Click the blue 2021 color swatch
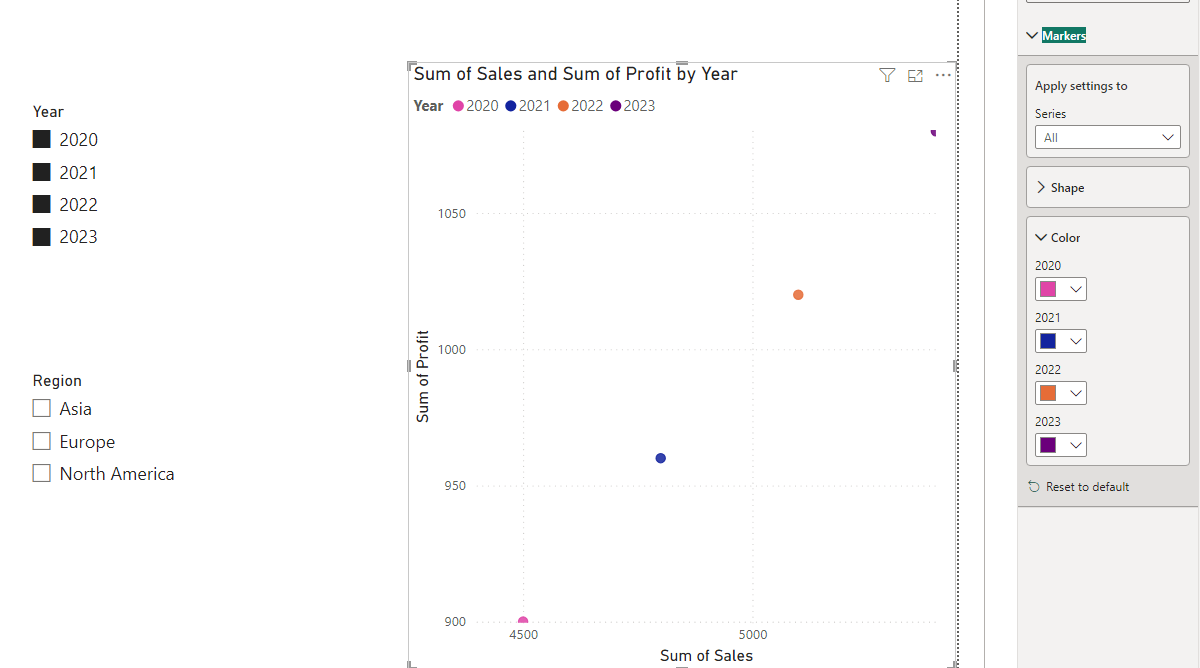 coord(1048,341)
